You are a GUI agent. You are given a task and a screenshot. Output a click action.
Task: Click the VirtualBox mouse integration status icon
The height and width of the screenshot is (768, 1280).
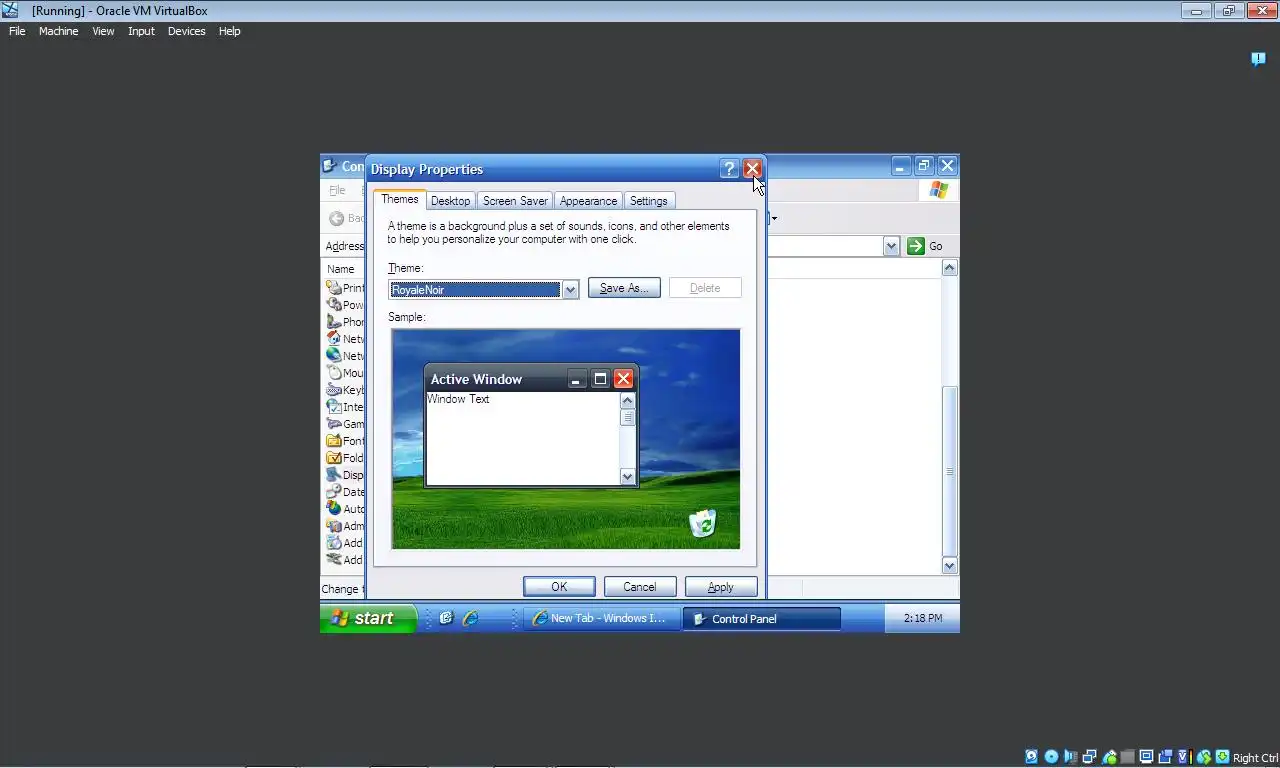coord(1204,757)
